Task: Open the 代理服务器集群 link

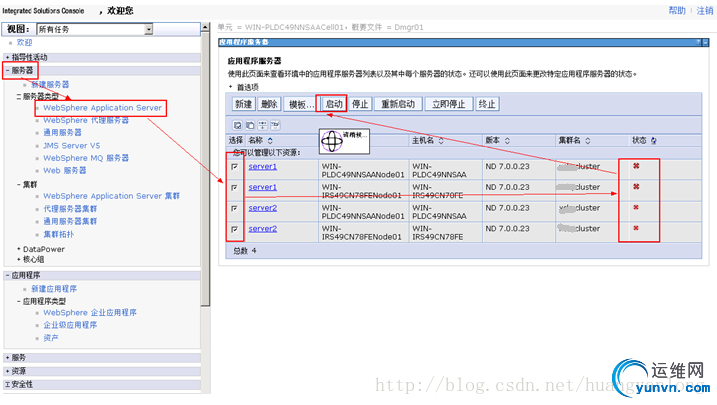Action: click(x=70, y=208)
